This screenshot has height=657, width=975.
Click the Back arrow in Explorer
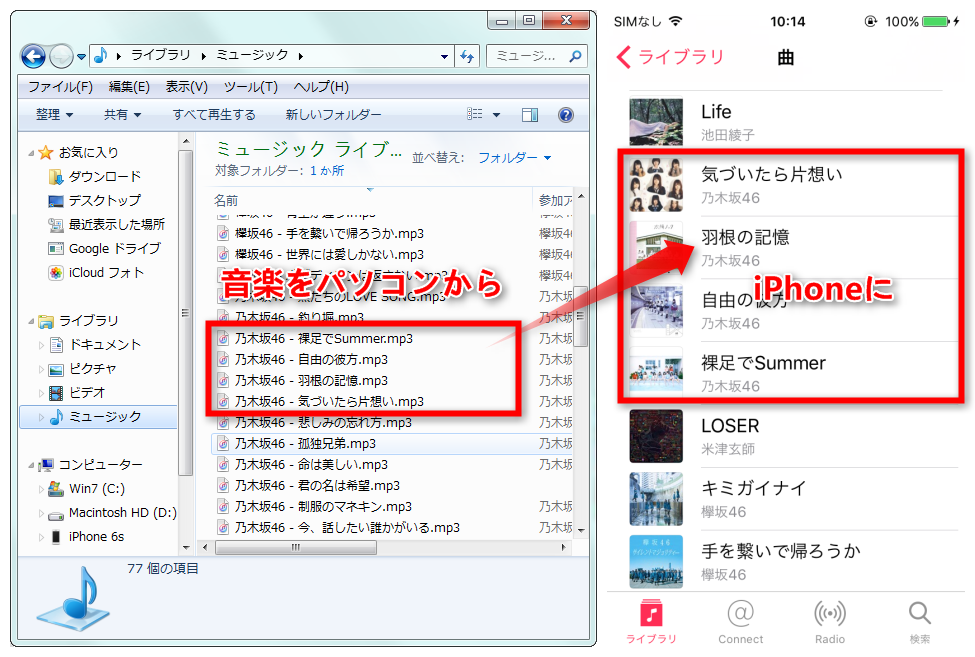pyautogui.click(x=33, y=57)
